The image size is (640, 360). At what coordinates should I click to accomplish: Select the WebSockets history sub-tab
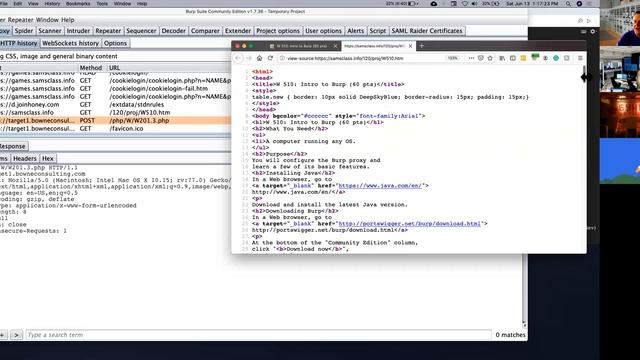tap(71, 43)
